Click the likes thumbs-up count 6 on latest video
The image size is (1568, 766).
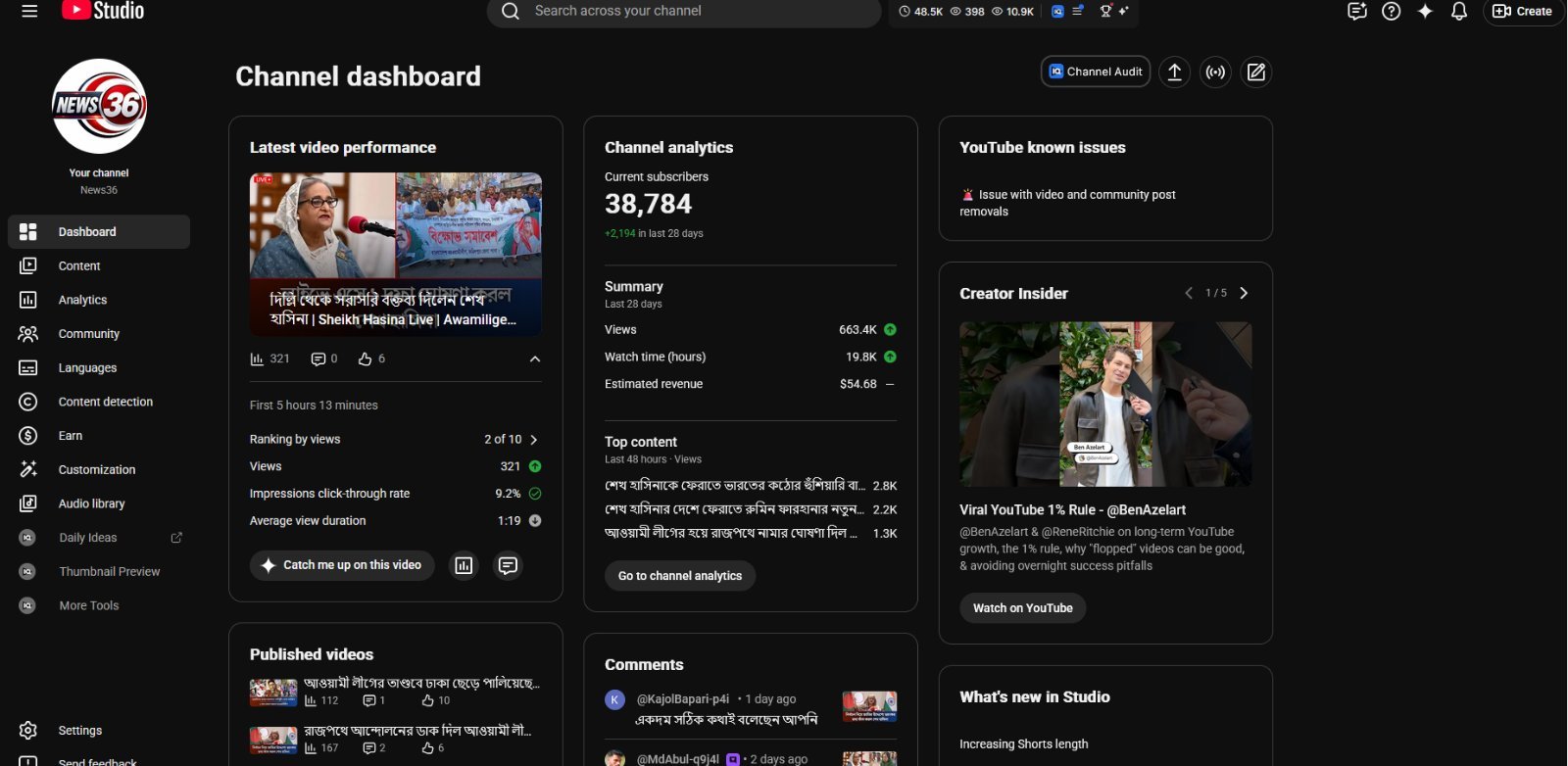pyautogui.click(x=371, y=359)
